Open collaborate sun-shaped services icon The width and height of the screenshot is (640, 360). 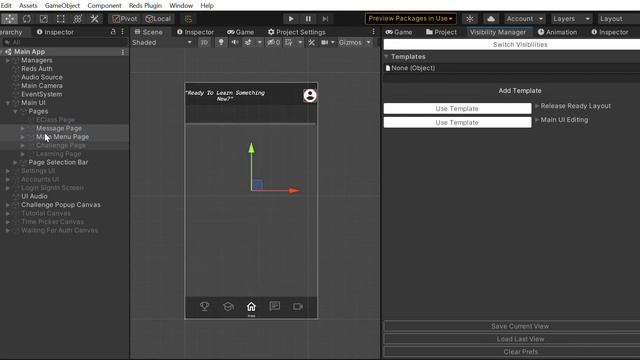click(x=470, y=19)
